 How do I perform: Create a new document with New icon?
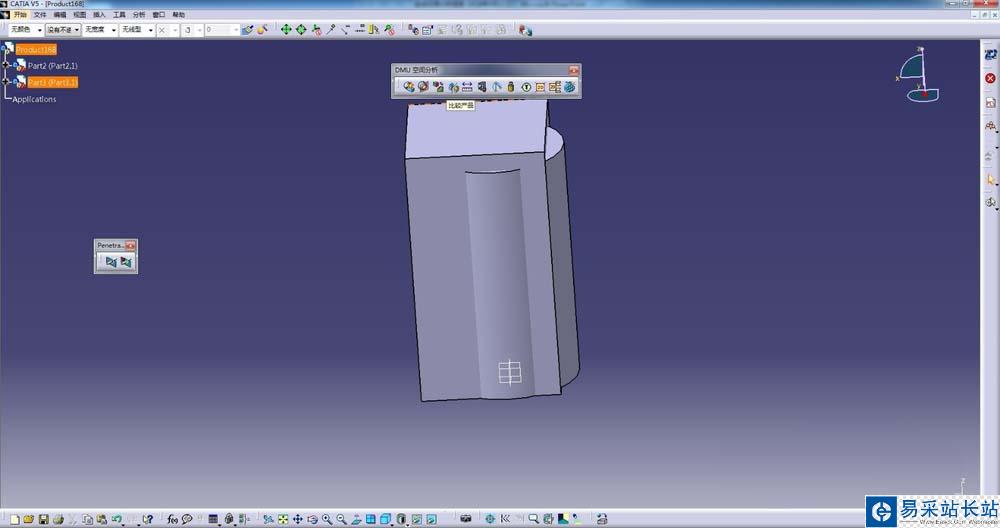(15, 520)
